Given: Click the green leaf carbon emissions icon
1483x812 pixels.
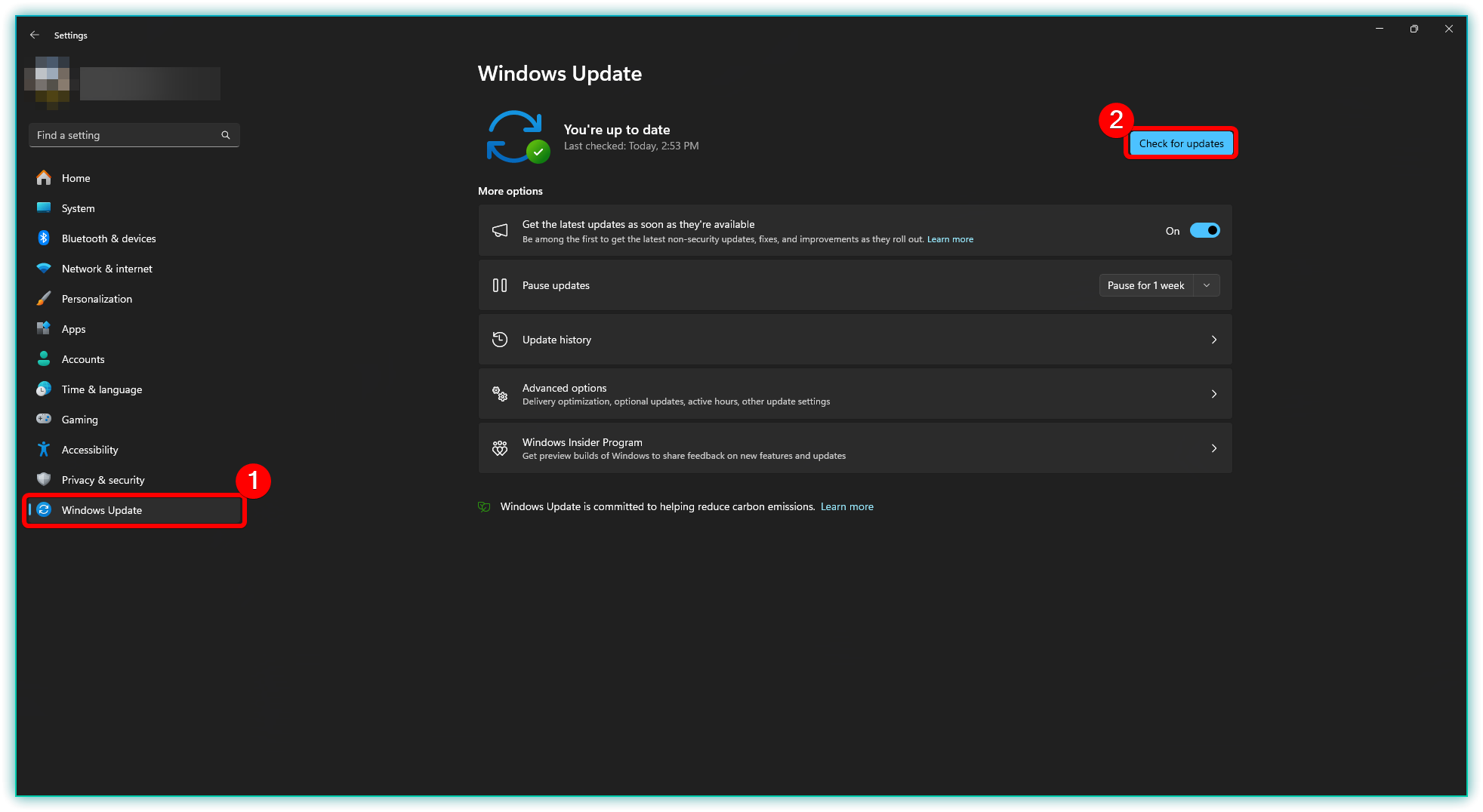Looking at the screenshot, I should pos(485,506).
